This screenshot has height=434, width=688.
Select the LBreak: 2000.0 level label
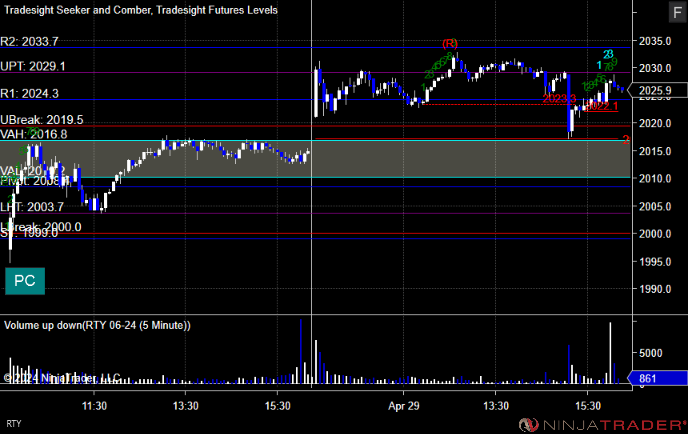[41, 226]
